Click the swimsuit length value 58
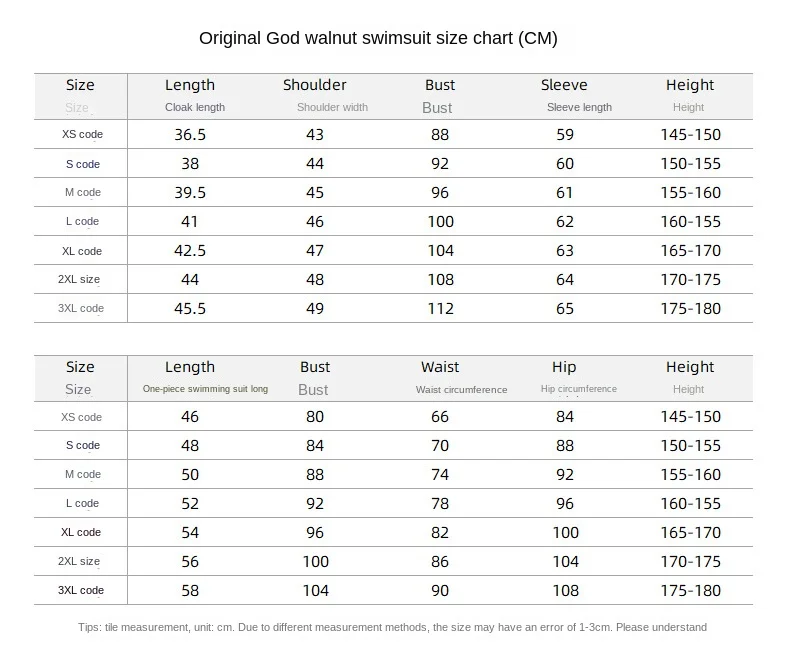 click(190, 591)
